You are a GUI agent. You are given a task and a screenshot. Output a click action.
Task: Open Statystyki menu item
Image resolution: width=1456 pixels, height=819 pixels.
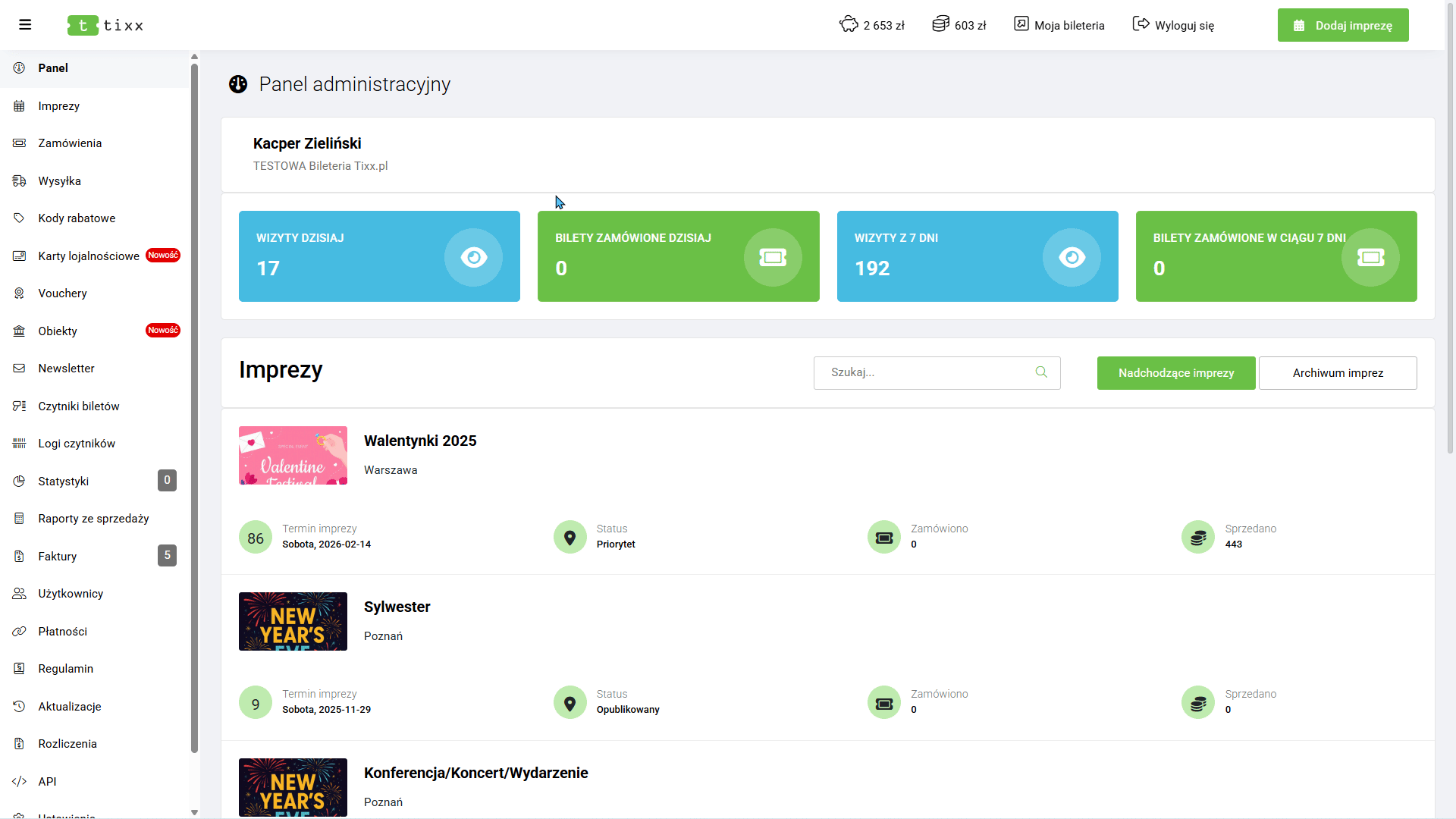[64, 482]
